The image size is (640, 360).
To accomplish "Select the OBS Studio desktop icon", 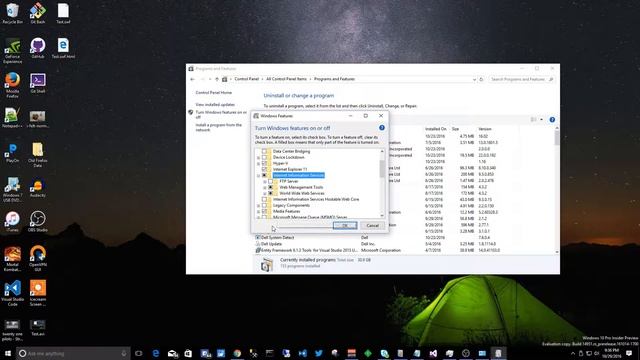I will pos(38,222).
